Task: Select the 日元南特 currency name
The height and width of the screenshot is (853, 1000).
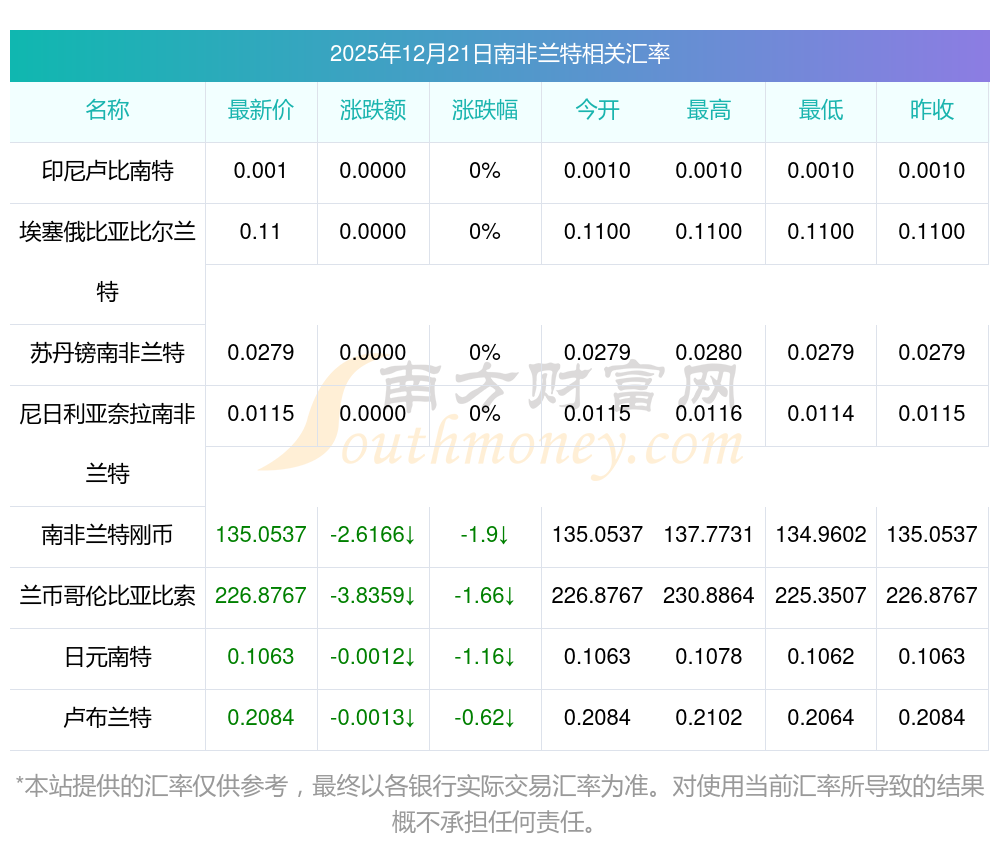Action: coord(107,657)
